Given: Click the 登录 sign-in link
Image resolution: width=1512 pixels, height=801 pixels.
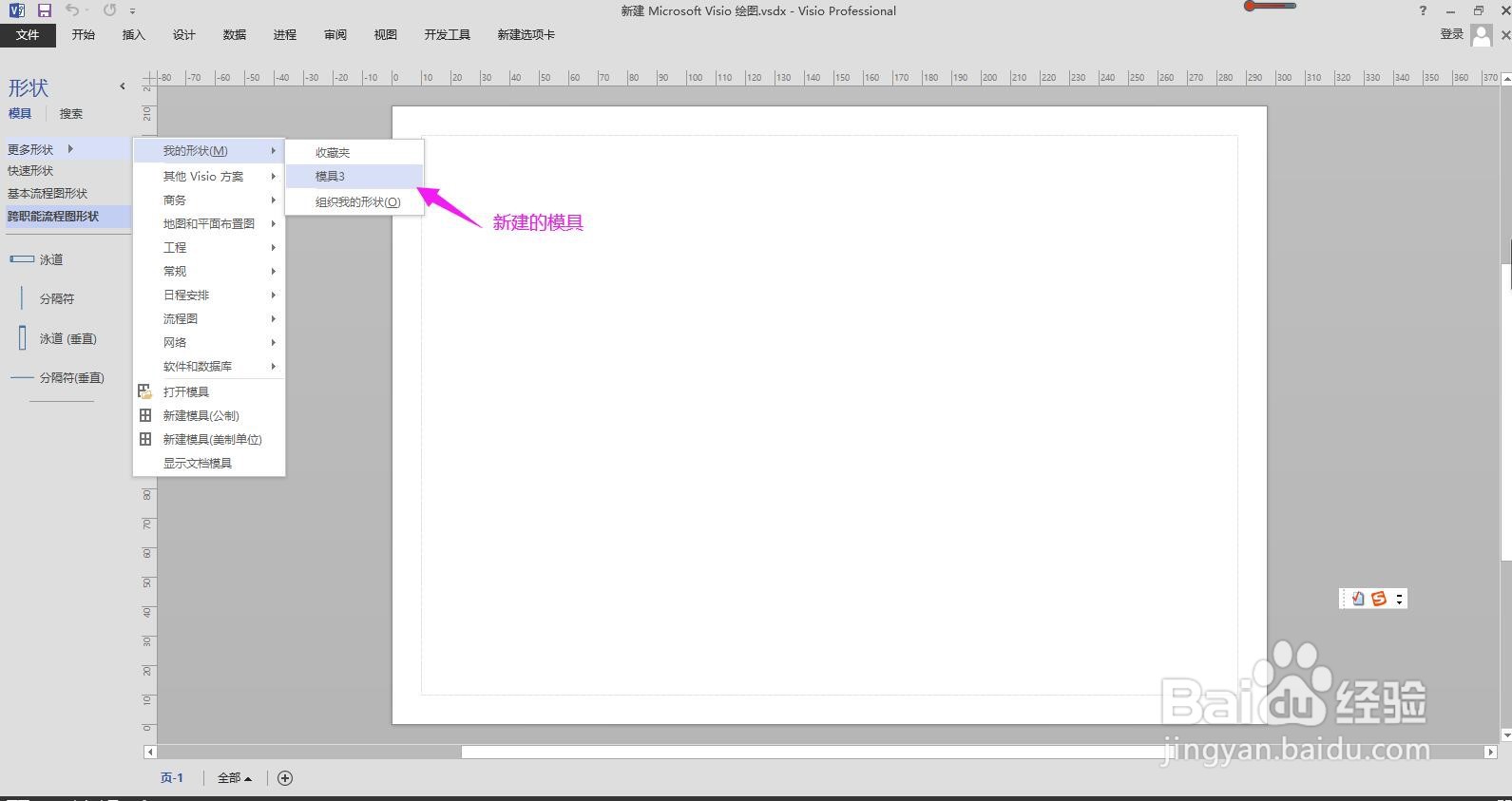Looking at the screenshot, I should [x=1451, y=34].
